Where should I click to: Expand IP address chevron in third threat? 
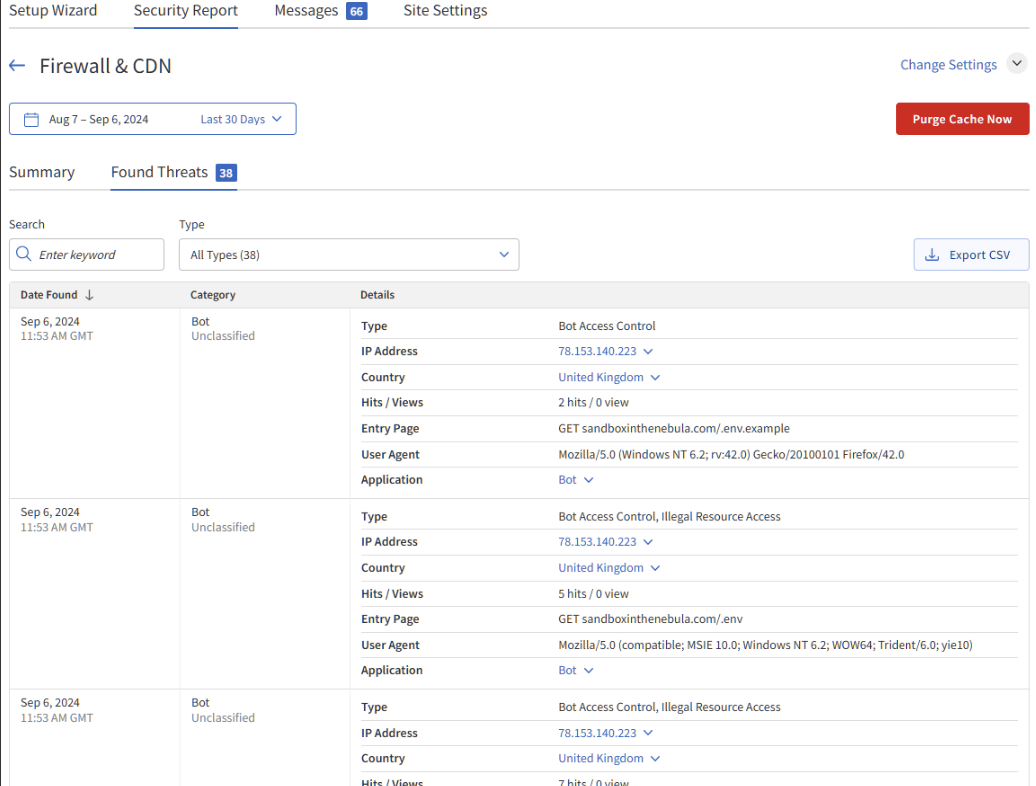click(648, 733)
